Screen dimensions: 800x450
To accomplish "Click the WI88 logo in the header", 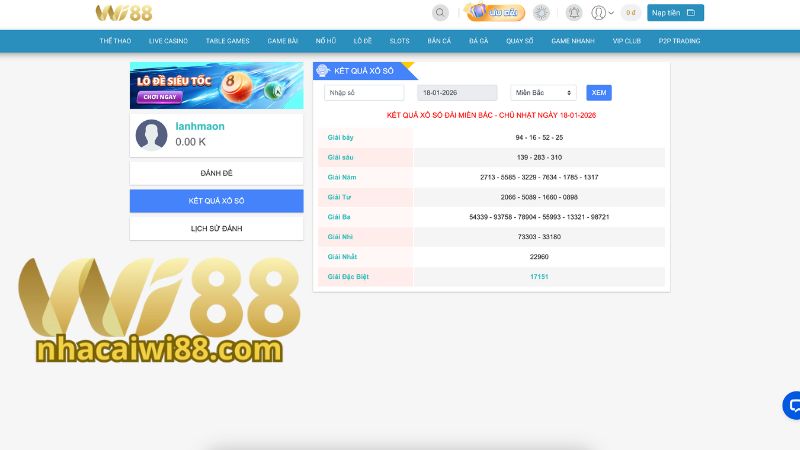I will pyautogui.click(x=124, y=13).
